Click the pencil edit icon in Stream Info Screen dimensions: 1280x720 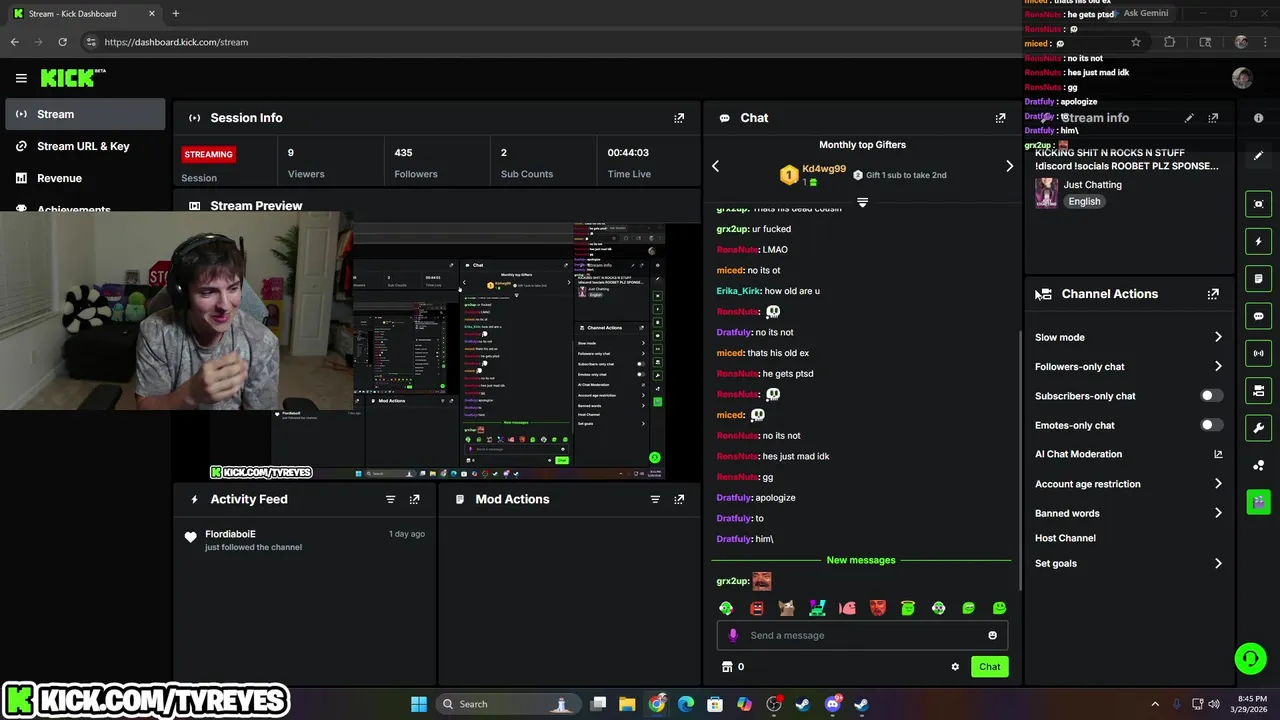[x=1189, y=118]
